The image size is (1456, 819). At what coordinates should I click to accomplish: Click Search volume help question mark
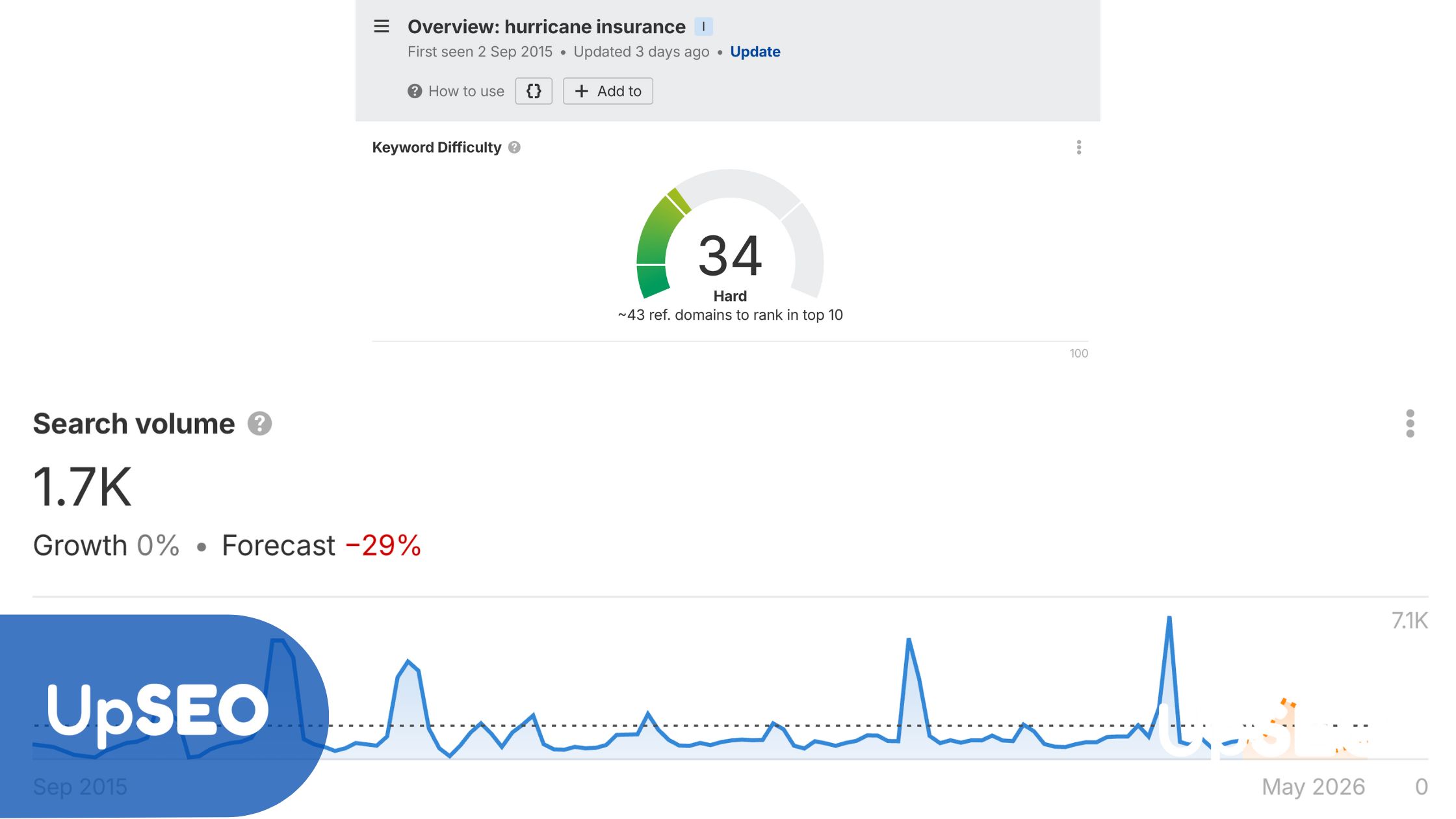pyautogui.click(x=259, y=424)
